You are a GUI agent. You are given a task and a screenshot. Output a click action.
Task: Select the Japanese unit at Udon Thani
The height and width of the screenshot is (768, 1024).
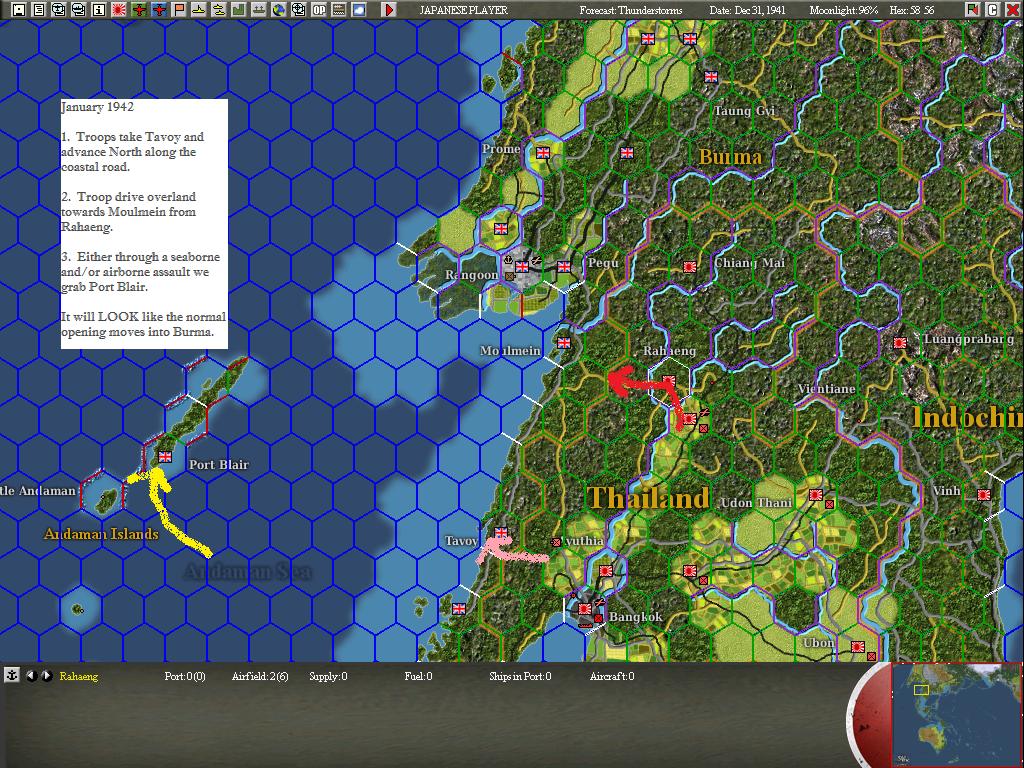point(815,494)
